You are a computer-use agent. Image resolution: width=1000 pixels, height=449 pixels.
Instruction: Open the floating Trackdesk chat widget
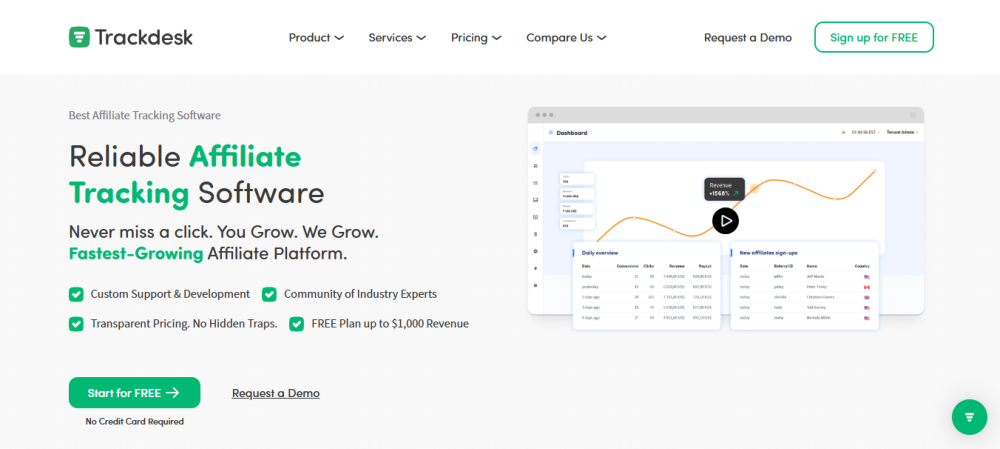coord(968,416)
